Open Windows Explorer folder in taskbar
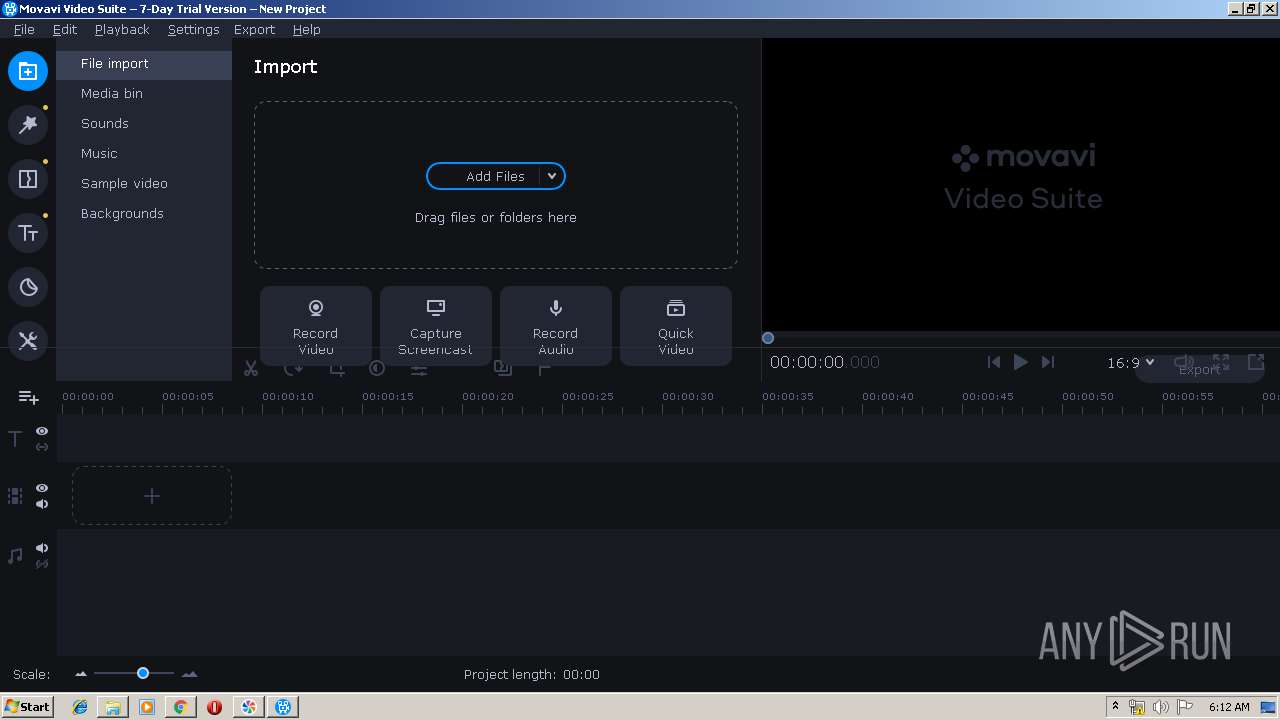Image resolution: width=1280 pixels, height=720 pixels. (x=113, y=707)
